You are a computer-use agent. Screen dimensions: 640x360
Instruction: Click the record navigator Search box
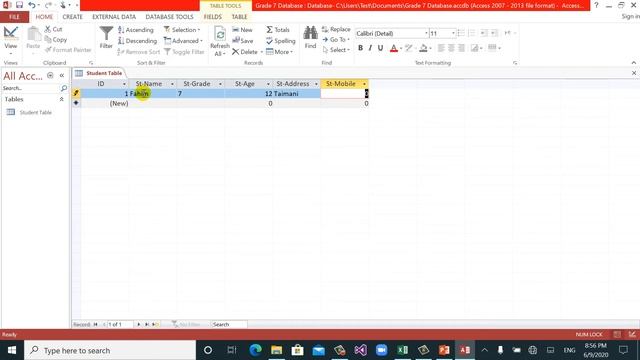[229, 324]
